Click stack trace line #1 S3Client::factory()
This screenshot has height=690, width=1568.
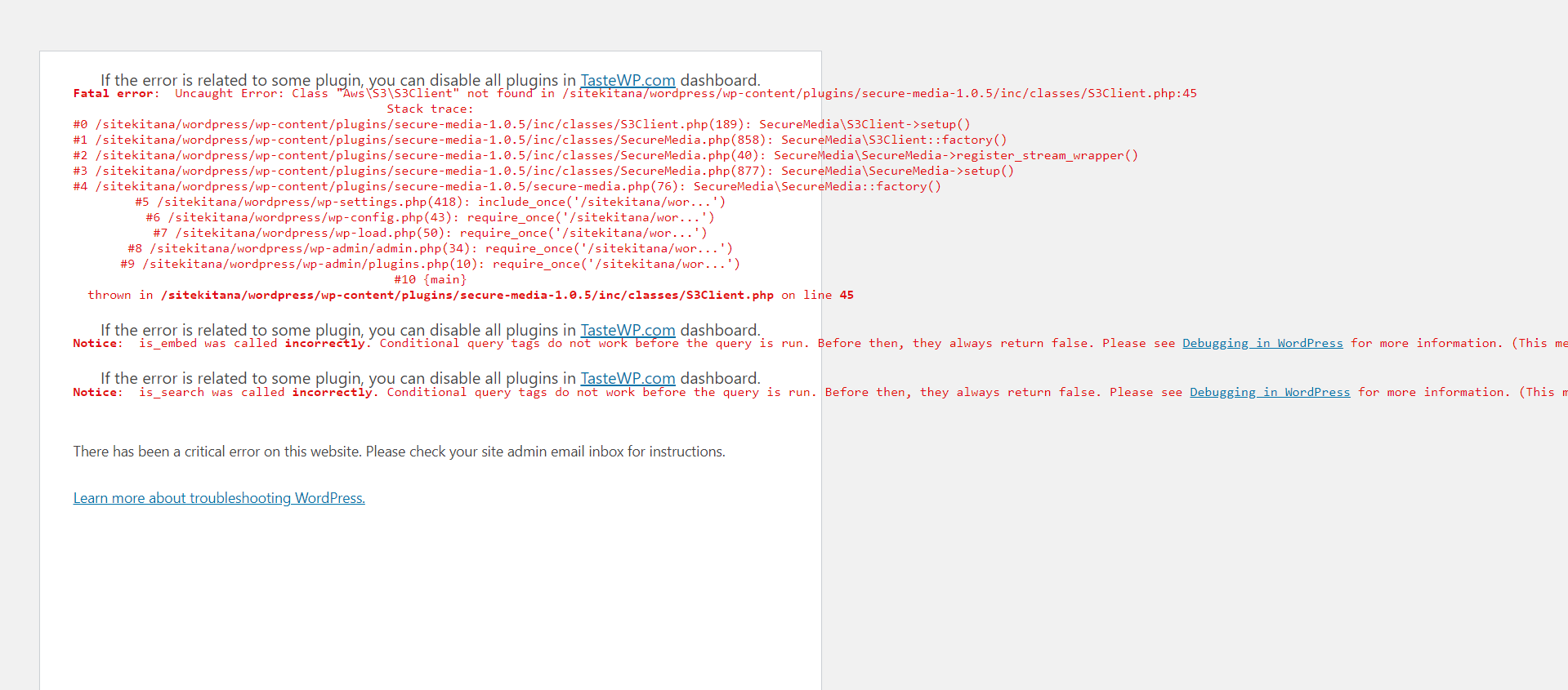coord(540,140)
